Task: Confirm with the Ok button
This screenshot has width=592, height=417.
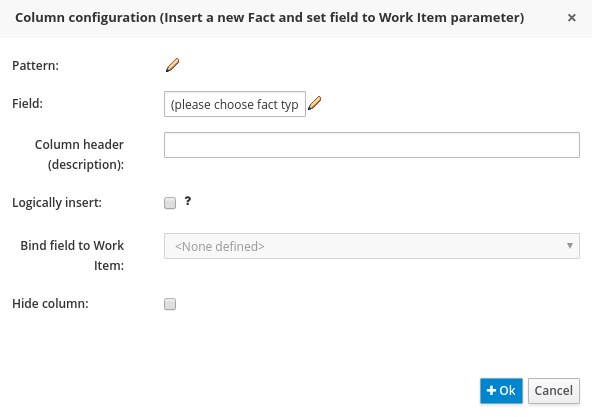Action: coord(501,391)
